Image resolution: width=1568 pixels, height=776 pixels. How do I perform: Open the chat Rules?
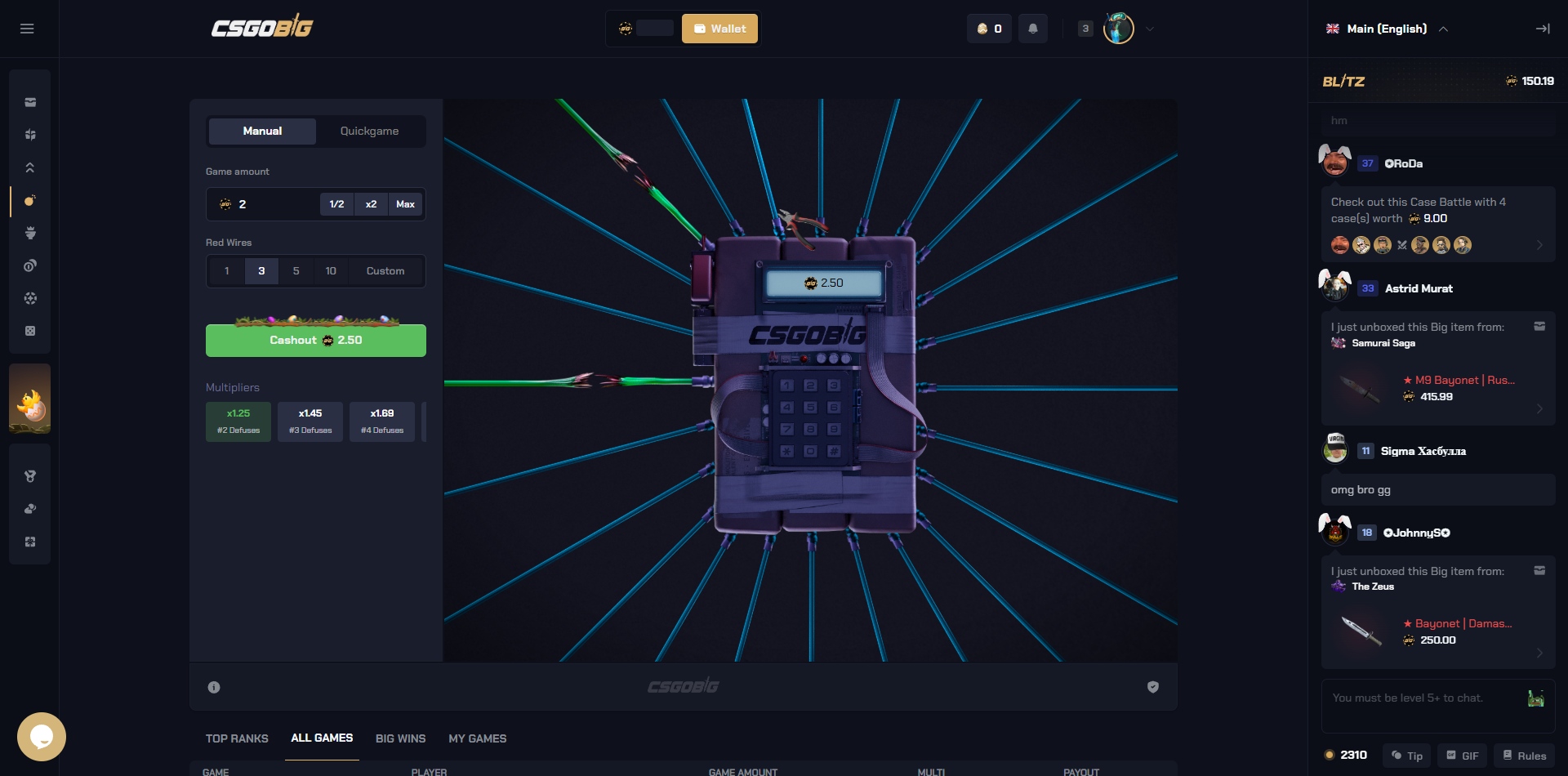tap(1524, 756)
